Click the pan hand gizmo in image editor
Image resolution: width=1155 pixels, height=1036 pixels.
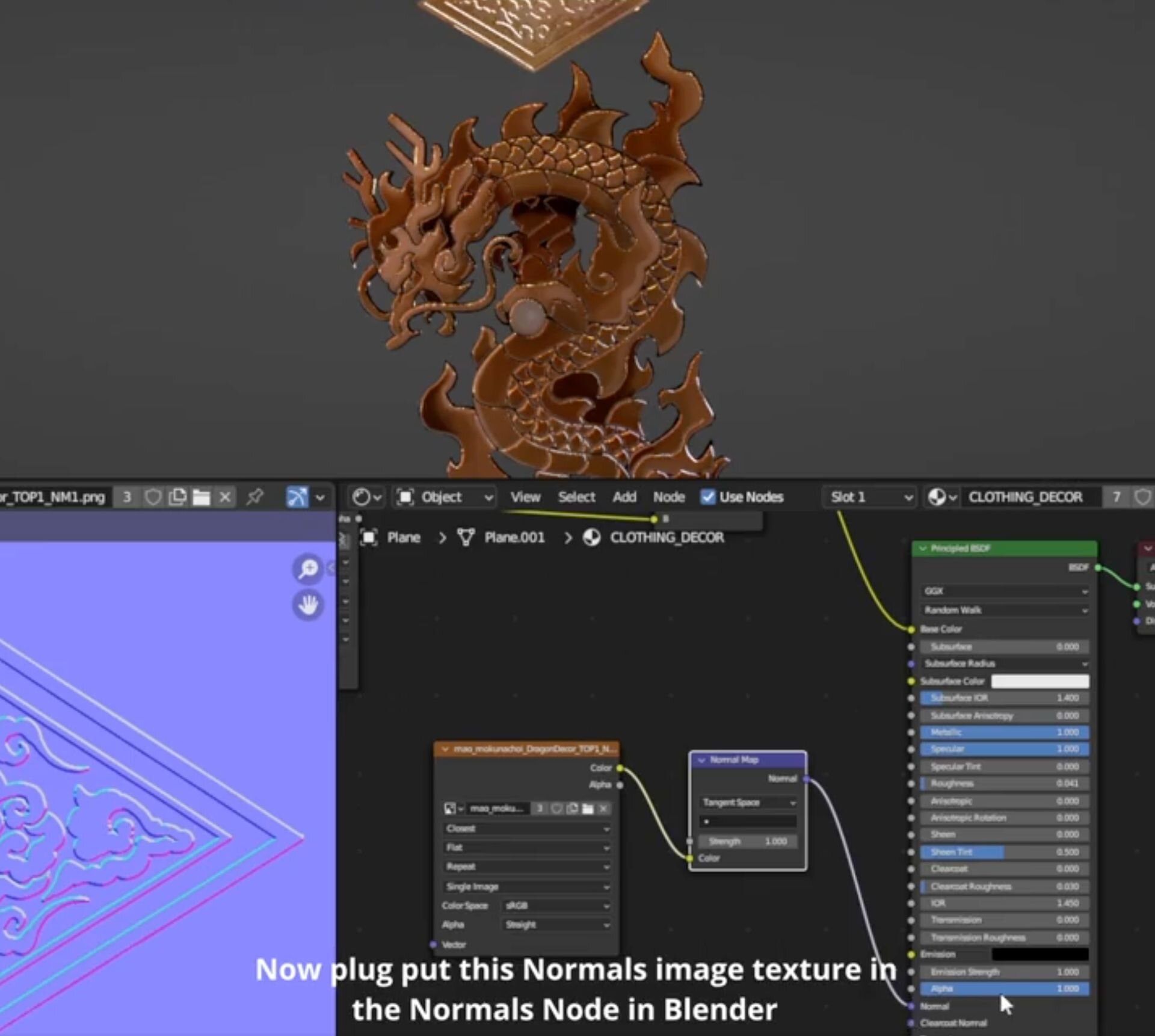[308, 605]
